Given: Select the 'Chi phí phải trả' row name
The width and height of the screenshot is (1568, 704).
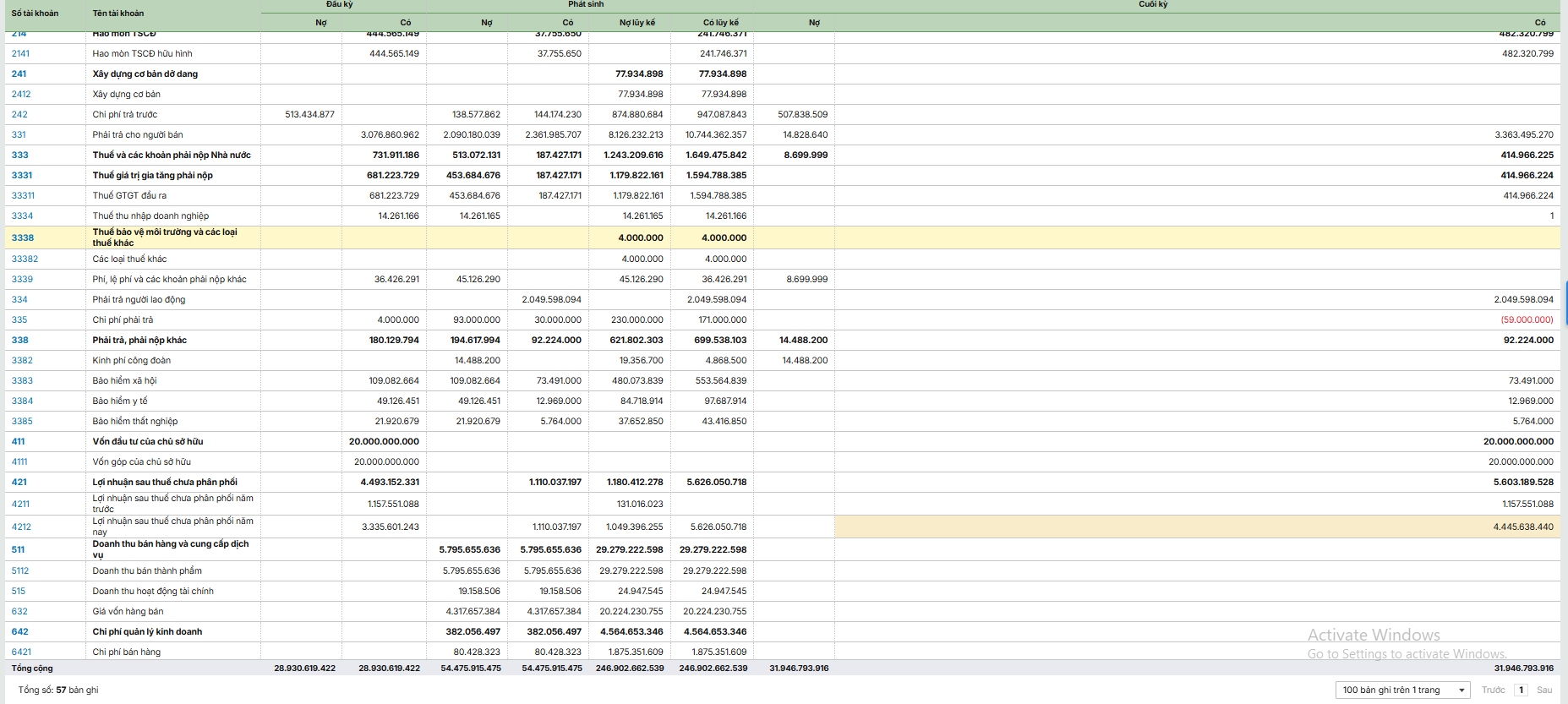Looking at the screenshot, I should point(123,320).
